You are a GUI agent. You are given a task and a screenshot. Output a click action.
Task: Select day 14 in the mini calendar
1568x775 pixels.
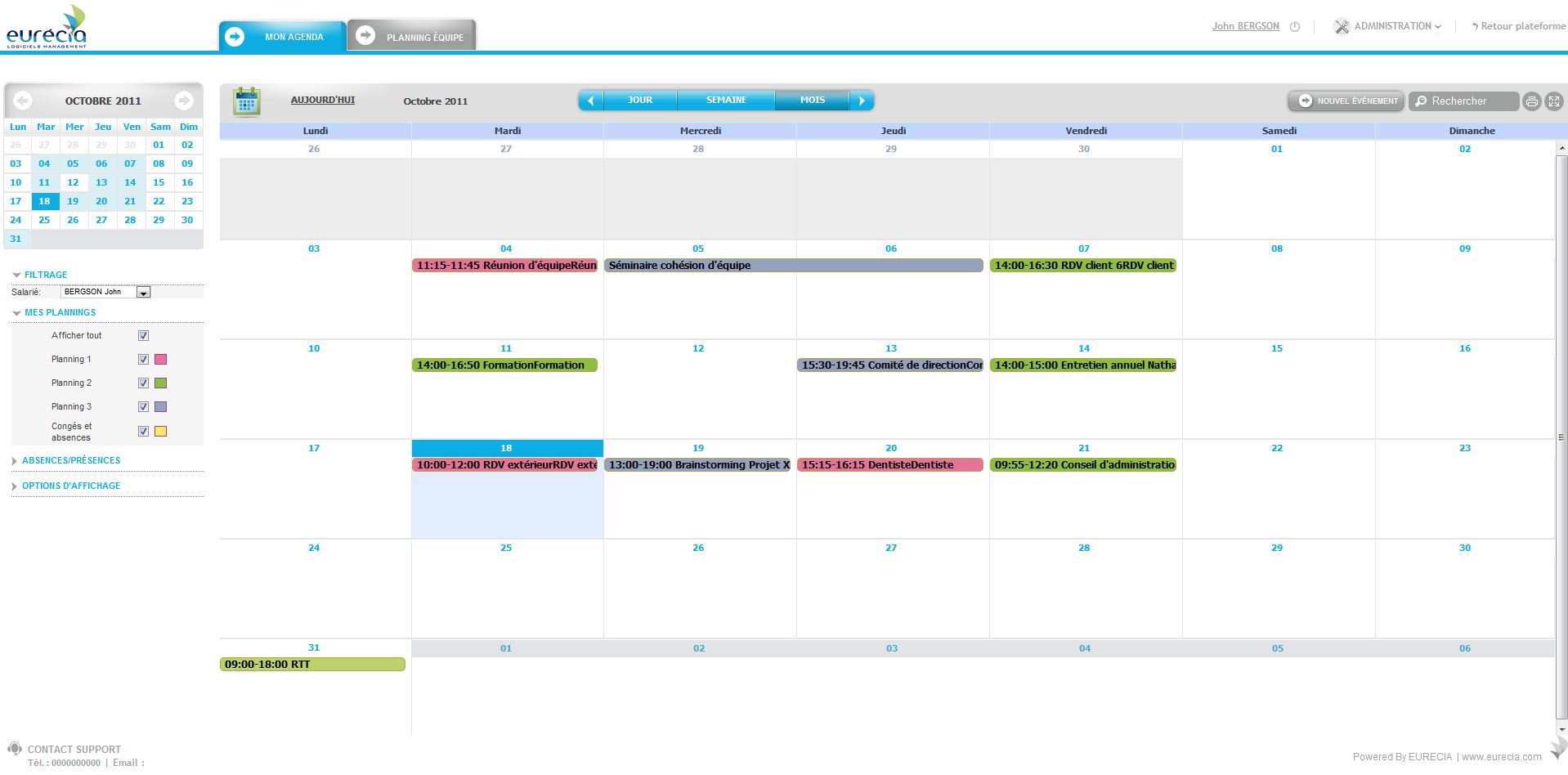(130, 182)
